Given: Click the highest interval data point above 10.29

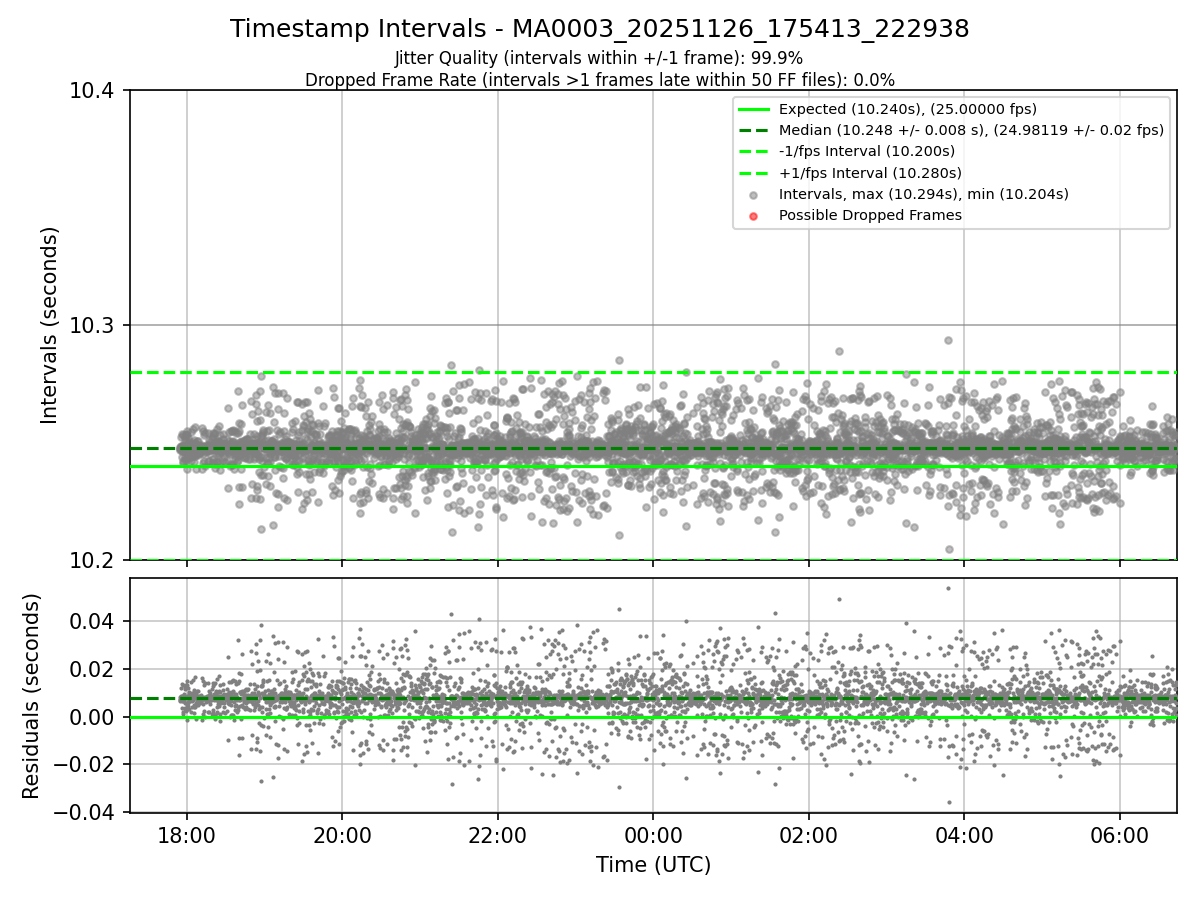Looking at the screenshot, I should point(948,340).
